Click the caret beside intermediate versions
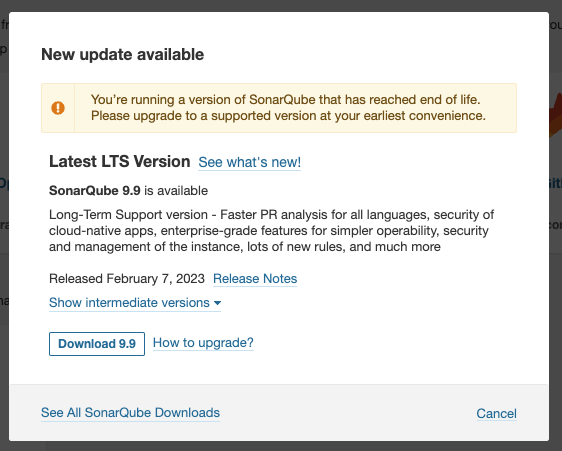This screenshot has width=562, height=451. pos(217,303)
